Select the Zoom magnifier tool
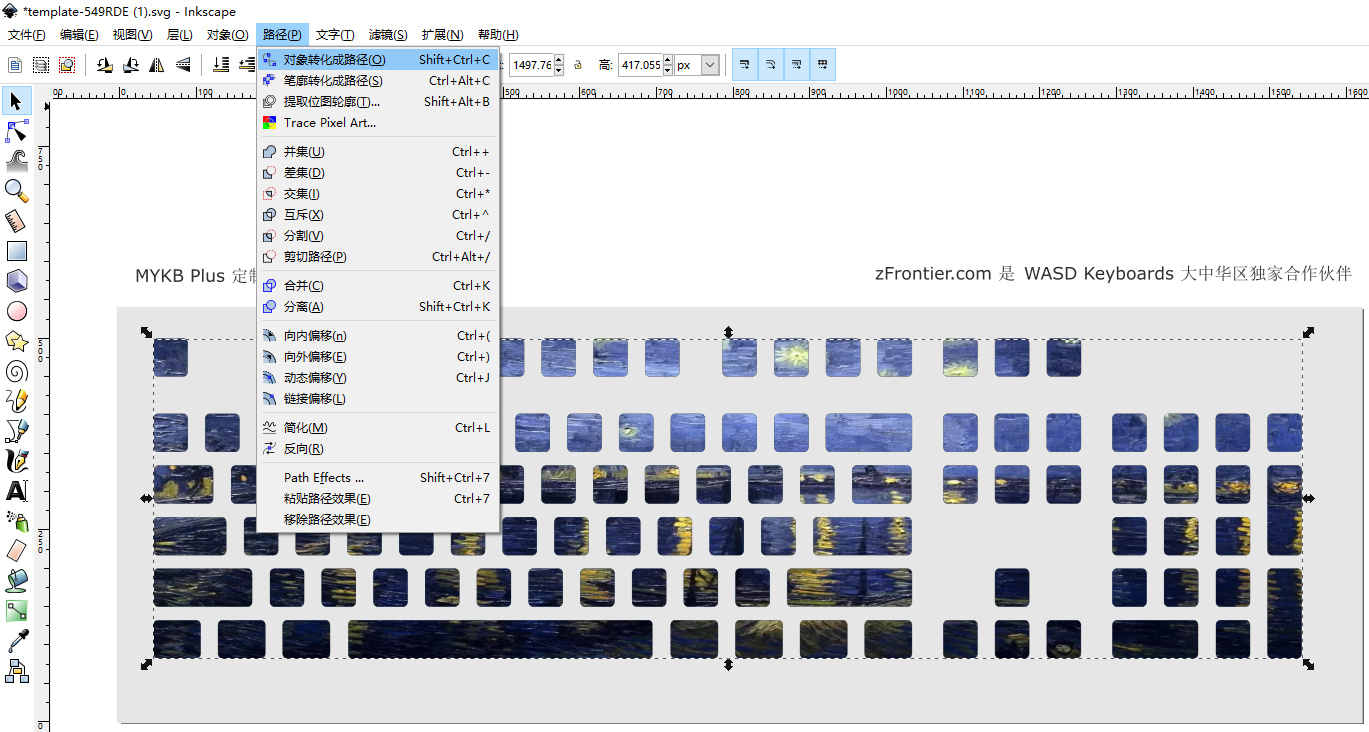The width and height of the screenshot is (1369, 732). click(x=16, y=190)
